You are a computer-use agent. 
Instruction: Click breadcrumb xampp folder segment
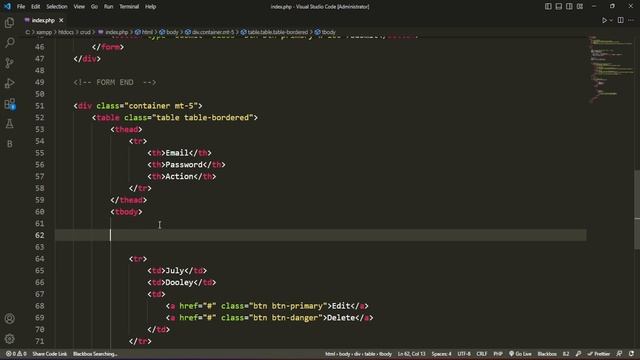point(44,32)
